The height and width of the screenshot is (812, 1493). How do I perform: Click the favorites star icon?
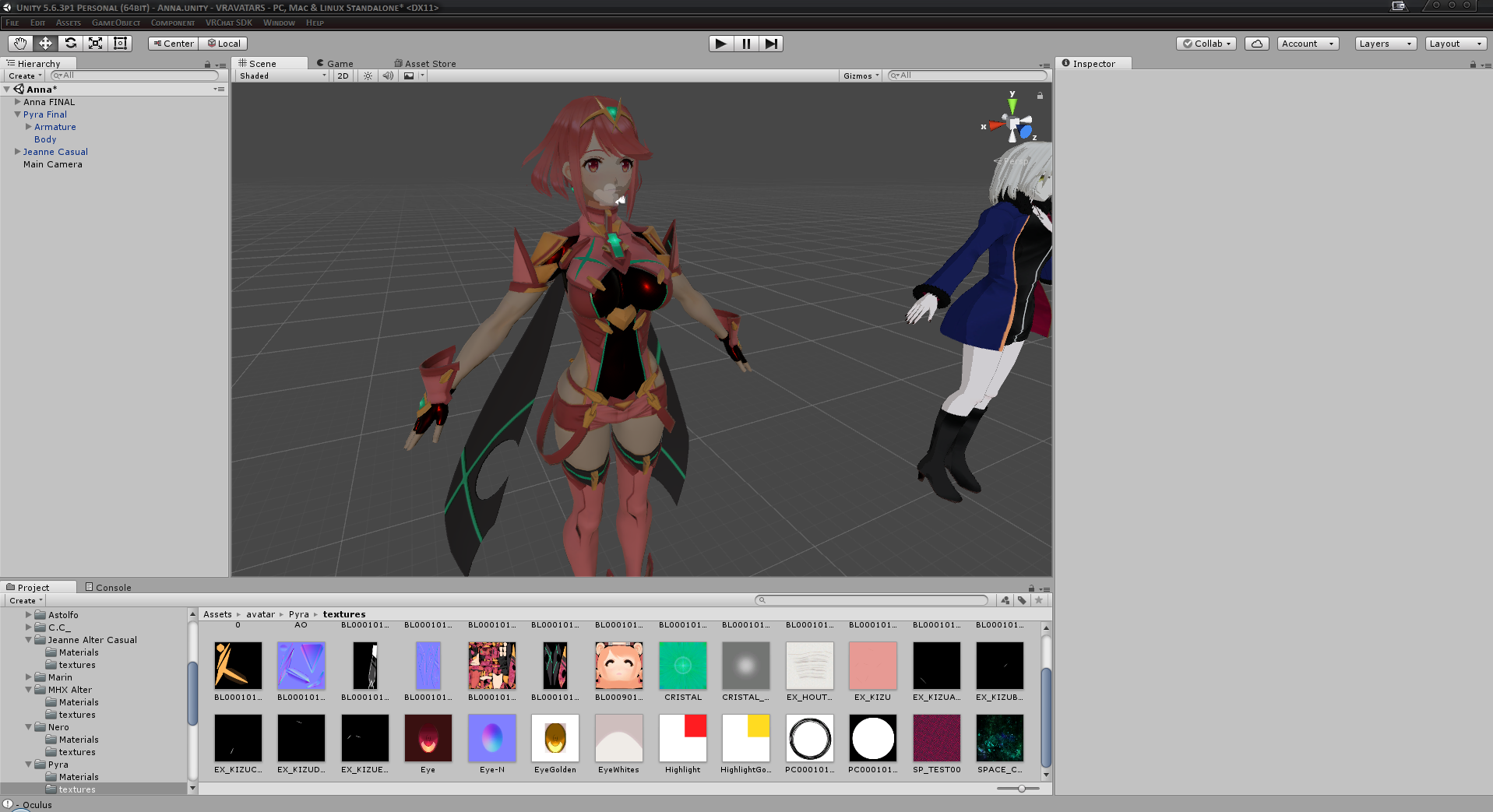1038,600
